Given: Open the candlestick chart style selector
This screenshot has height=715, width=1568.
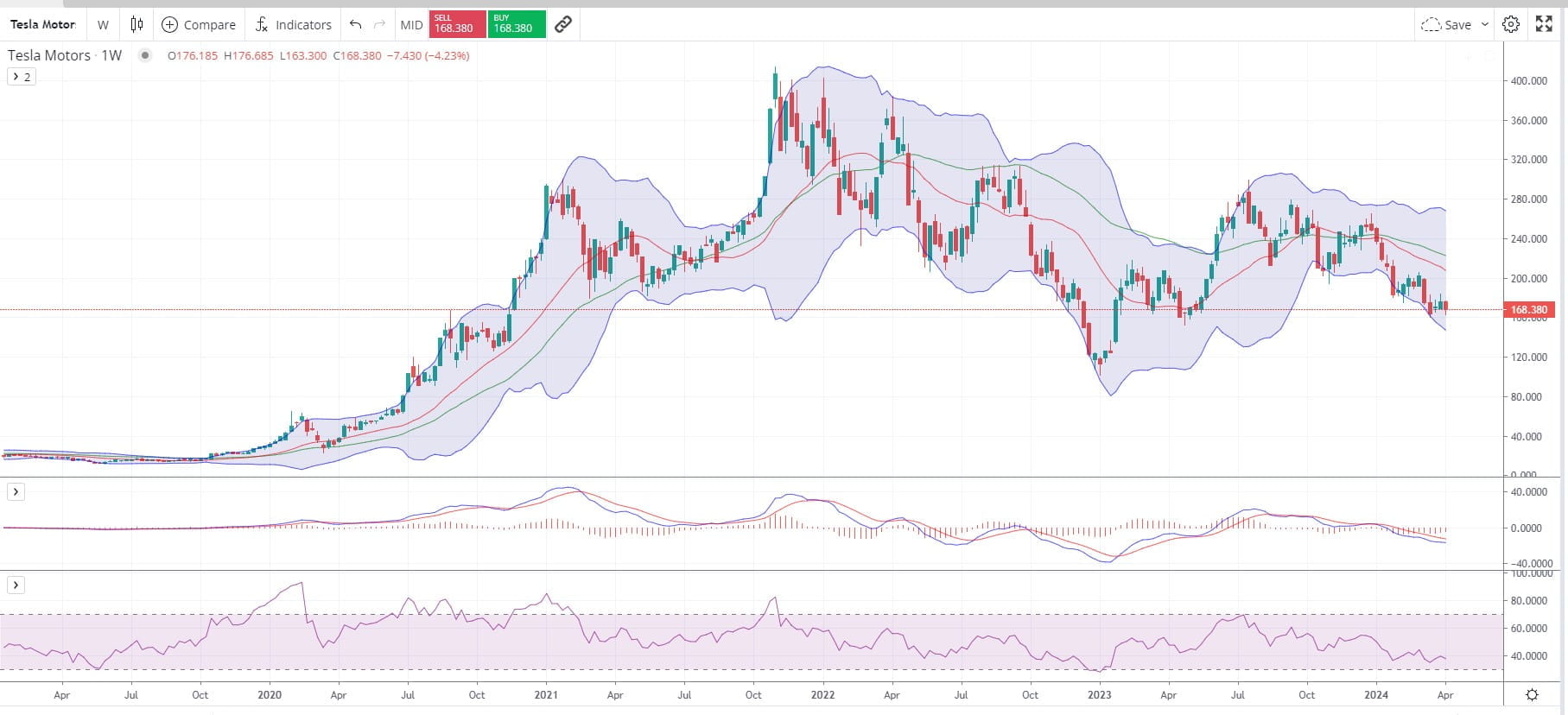Looking at the screenshot, I should pyautogui.click(x=136, y=24).
